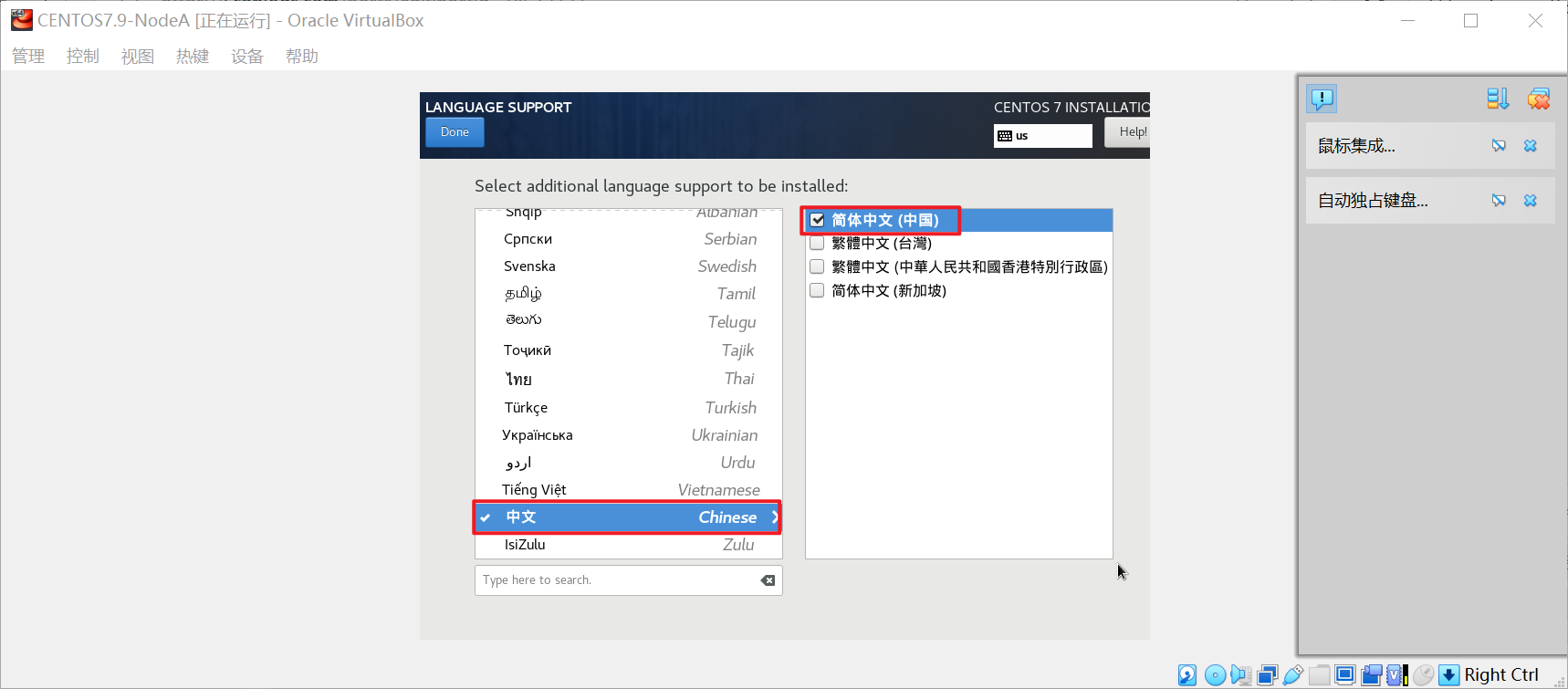The width and height of the screenshot is (1568, 689).
Task: Select the Thai language row
Action: [x=629, y=379]
